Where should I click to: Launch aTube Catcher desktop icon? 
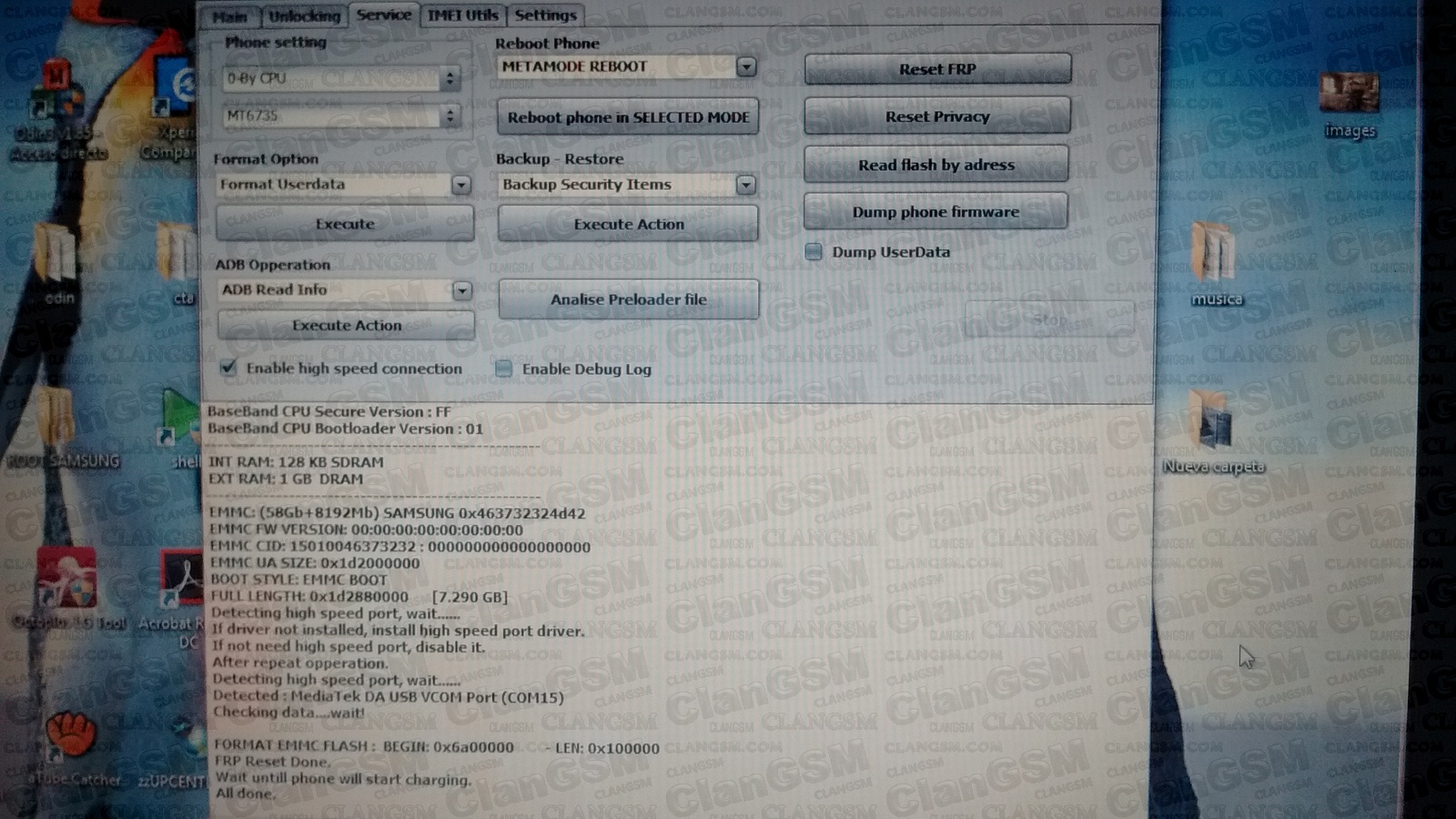73,751
